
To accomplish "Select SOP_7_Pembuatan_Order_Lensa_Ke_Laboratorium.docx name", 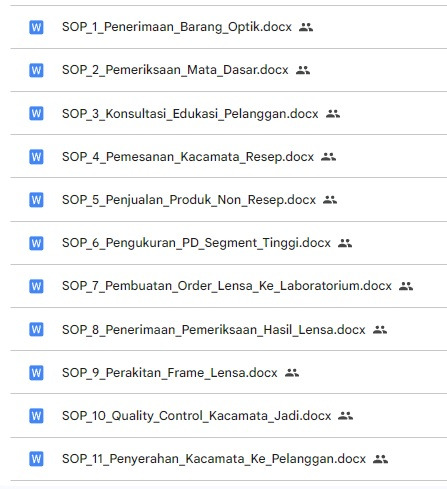I will pos(227,286).
